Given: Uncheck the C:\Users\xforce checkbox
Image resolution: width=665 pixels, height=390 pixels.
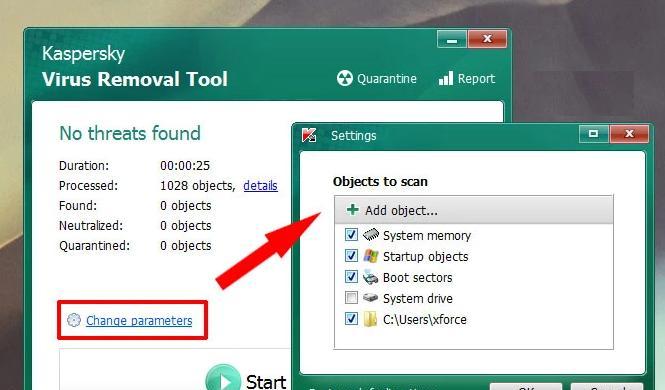Looking at the screenshot, I should click(x=351, y=318).
